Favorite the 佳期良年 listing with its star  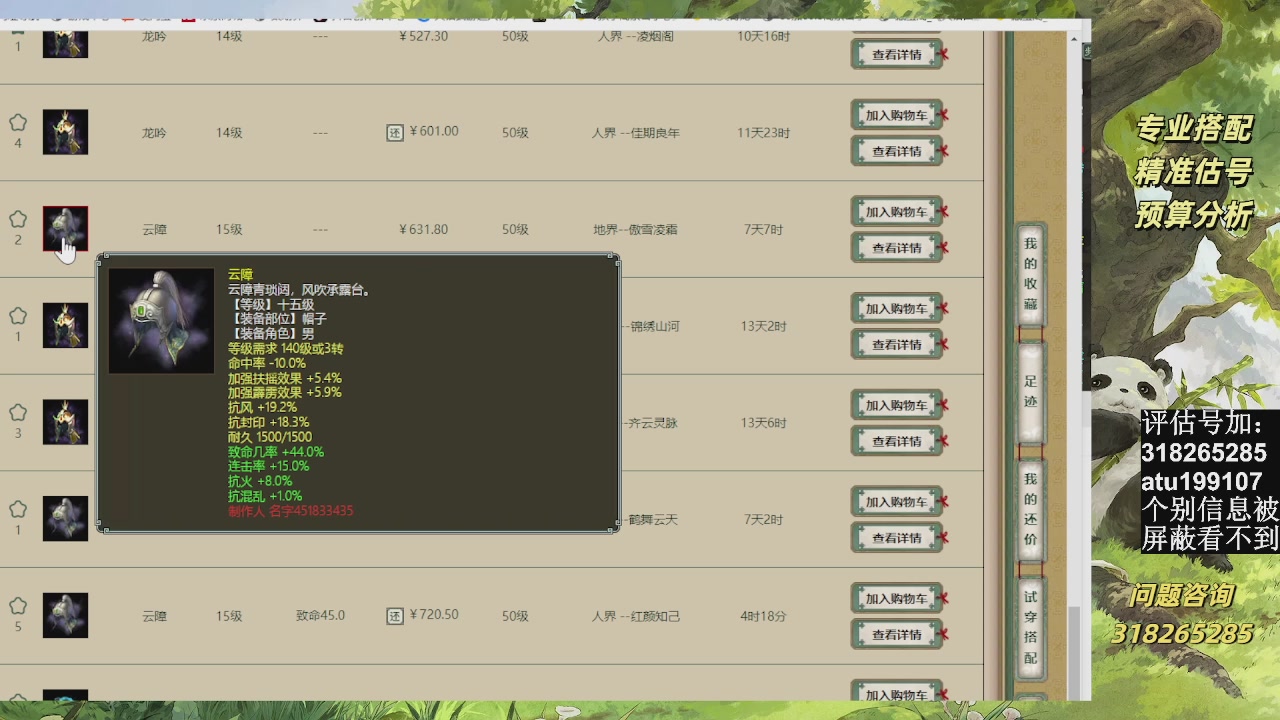18,123
